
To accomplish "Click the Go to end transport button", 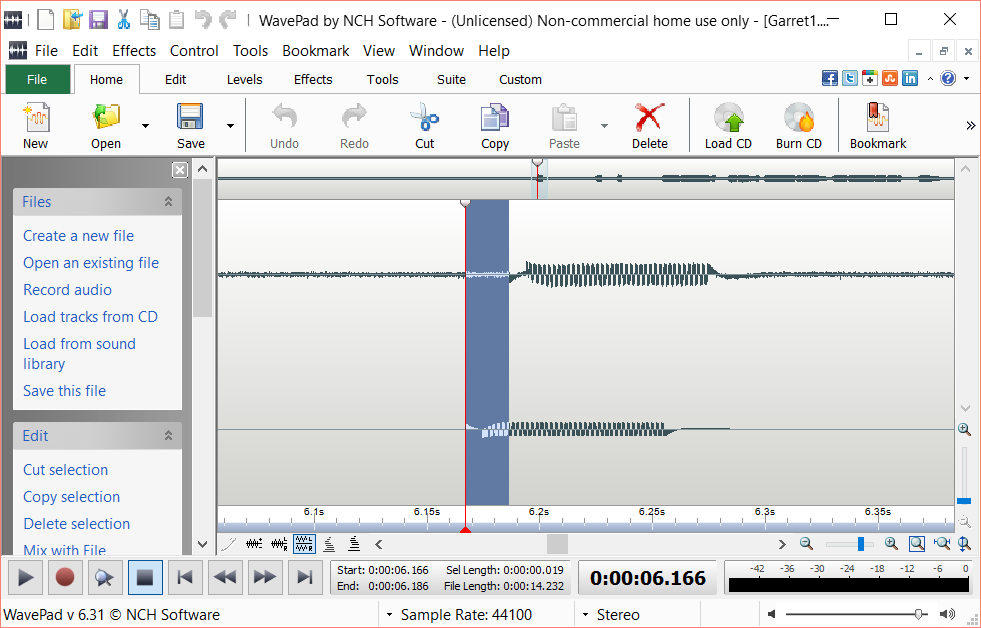I will [305, 577].
